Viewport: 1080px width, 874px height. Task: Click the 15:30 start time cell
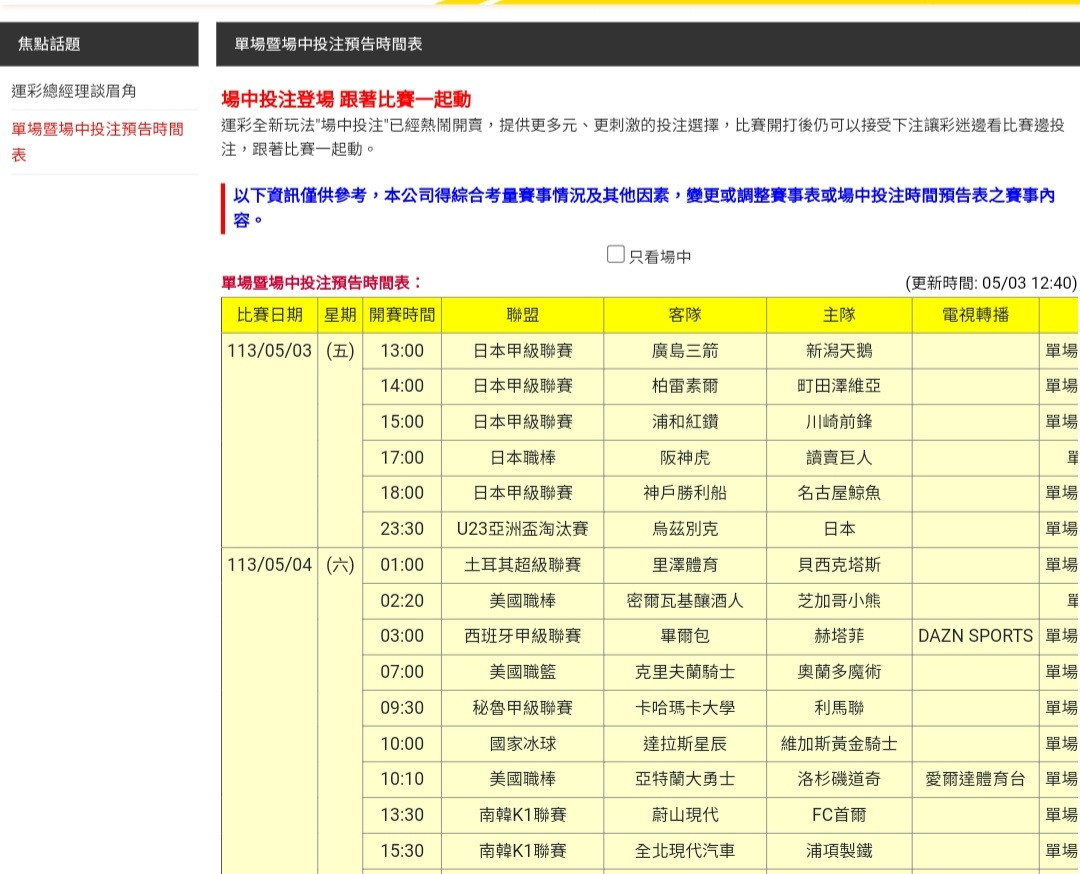[x=402, y=851]
